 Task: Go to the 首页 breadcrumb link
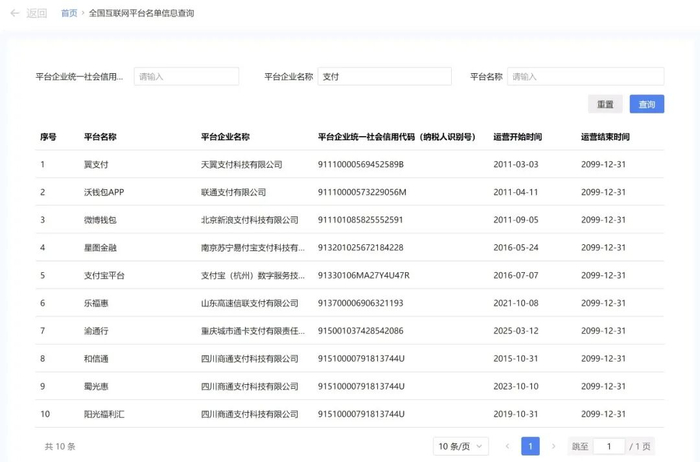pos(69,14)
